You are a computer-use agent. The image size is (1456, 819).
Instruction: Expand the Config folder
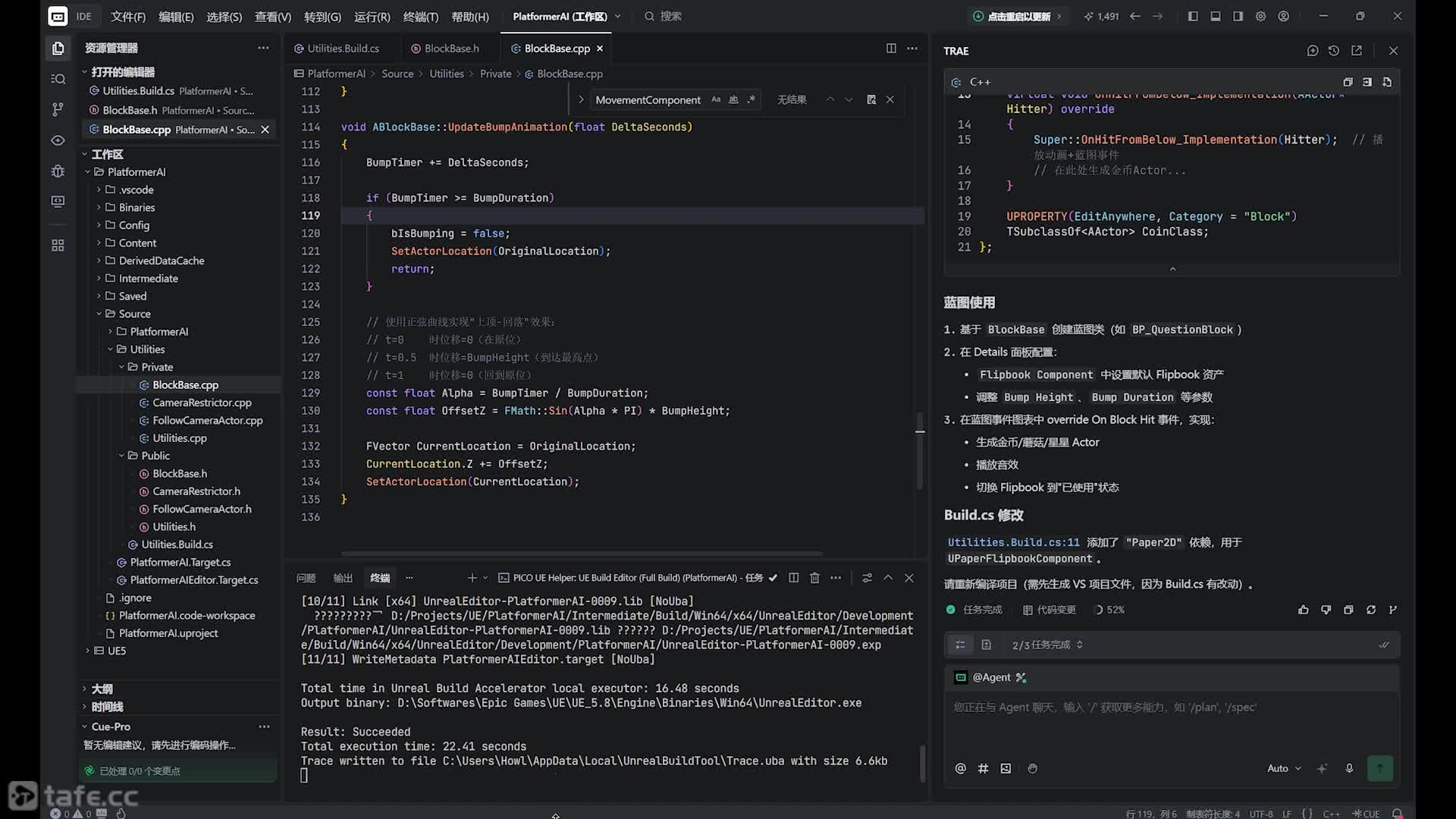tap(133, 225)
